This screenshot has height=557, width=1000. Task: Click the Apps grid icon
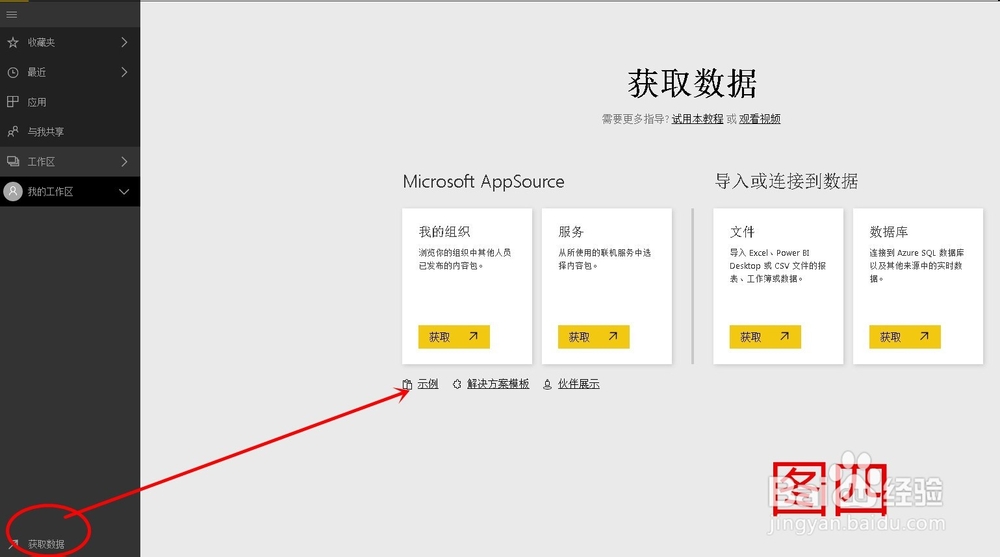click(x=13, y=101)
